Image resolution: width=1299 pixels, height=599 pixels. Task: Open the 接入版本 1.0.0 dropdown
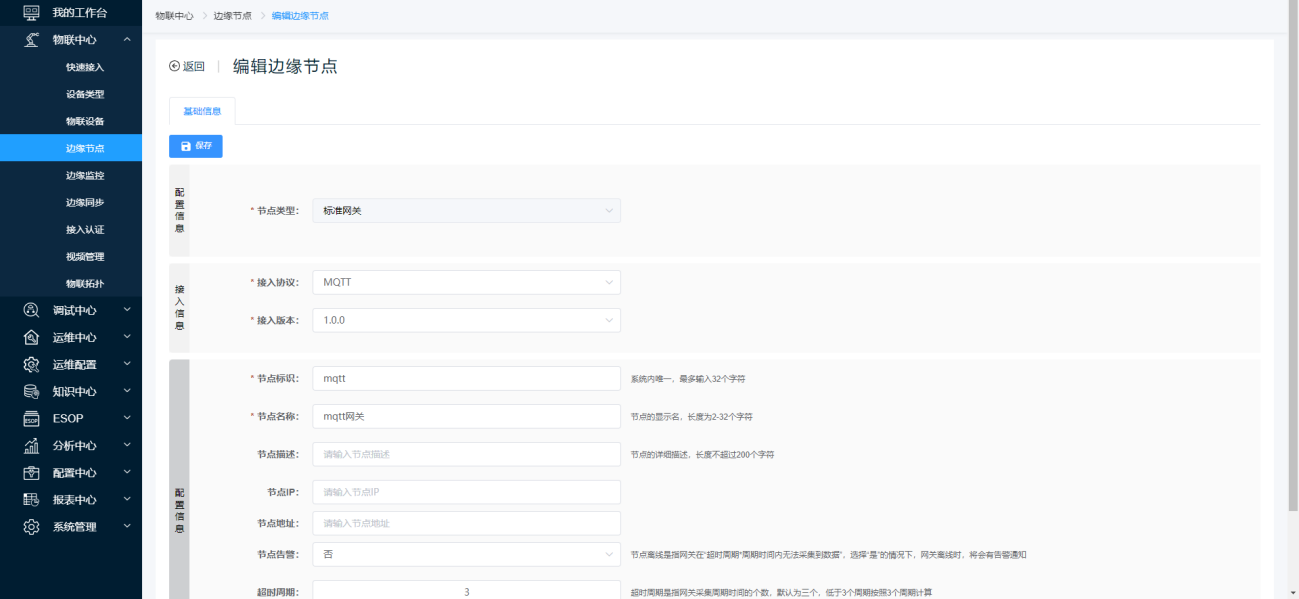coord(466,320)
